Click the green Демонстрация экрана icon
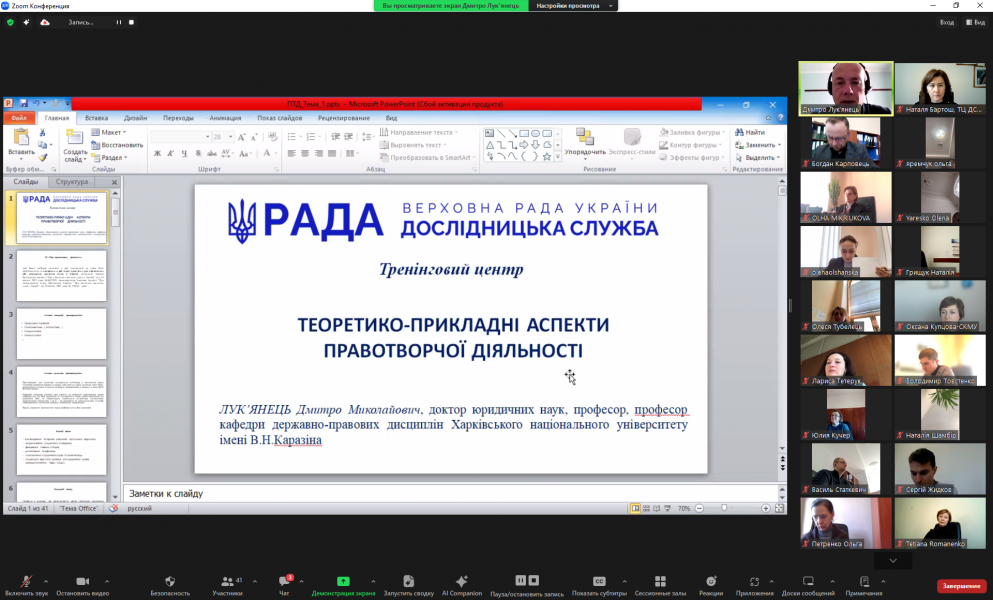This screenshot has width=993, height=600. coord(343,581)
